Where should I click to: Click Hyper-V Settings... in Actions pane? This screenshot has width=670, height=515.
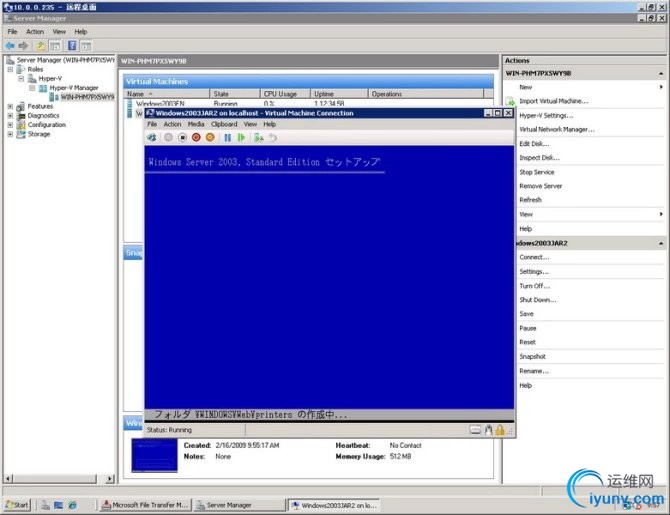pos(546,116)
